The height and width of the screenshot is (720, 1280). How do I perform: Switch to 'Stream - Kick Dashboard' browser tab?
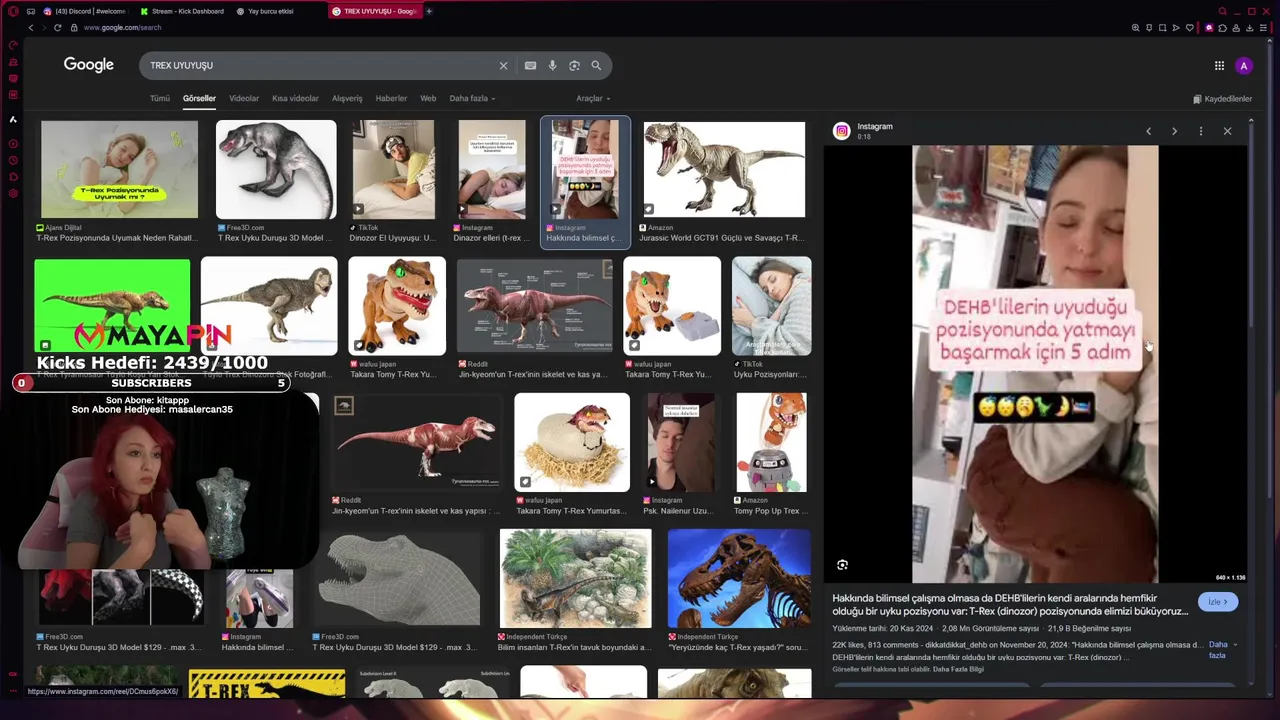tap(181, 11)
